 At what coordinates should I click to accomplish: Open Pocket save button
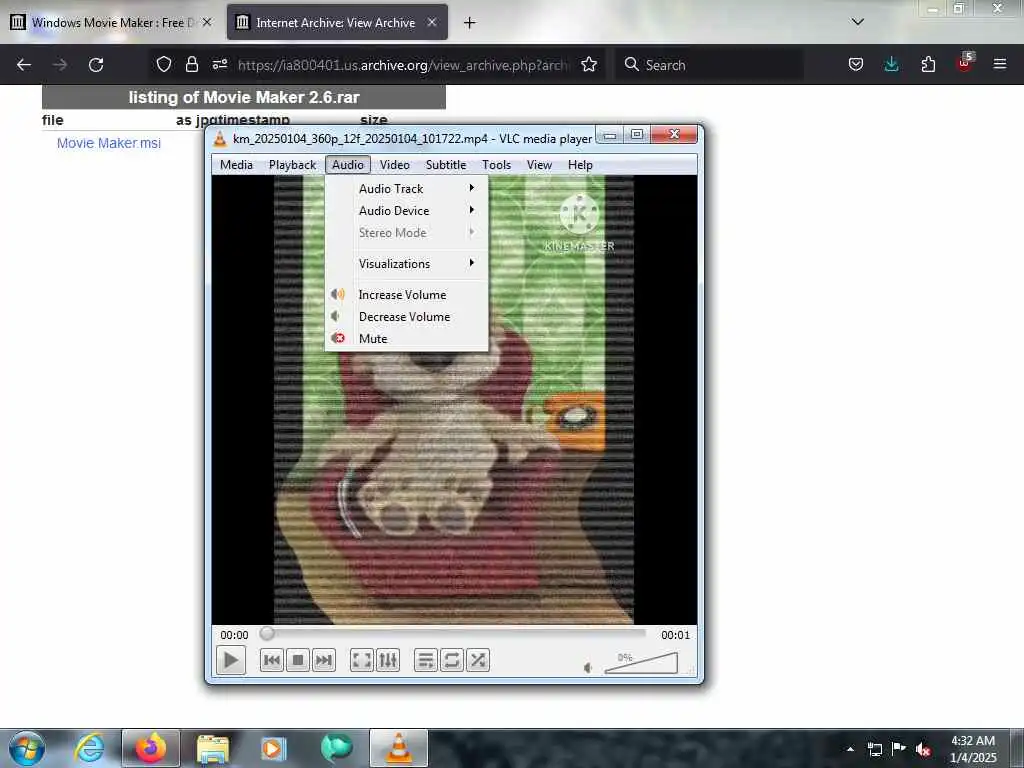pyautogui.click(x=856, y=64)
